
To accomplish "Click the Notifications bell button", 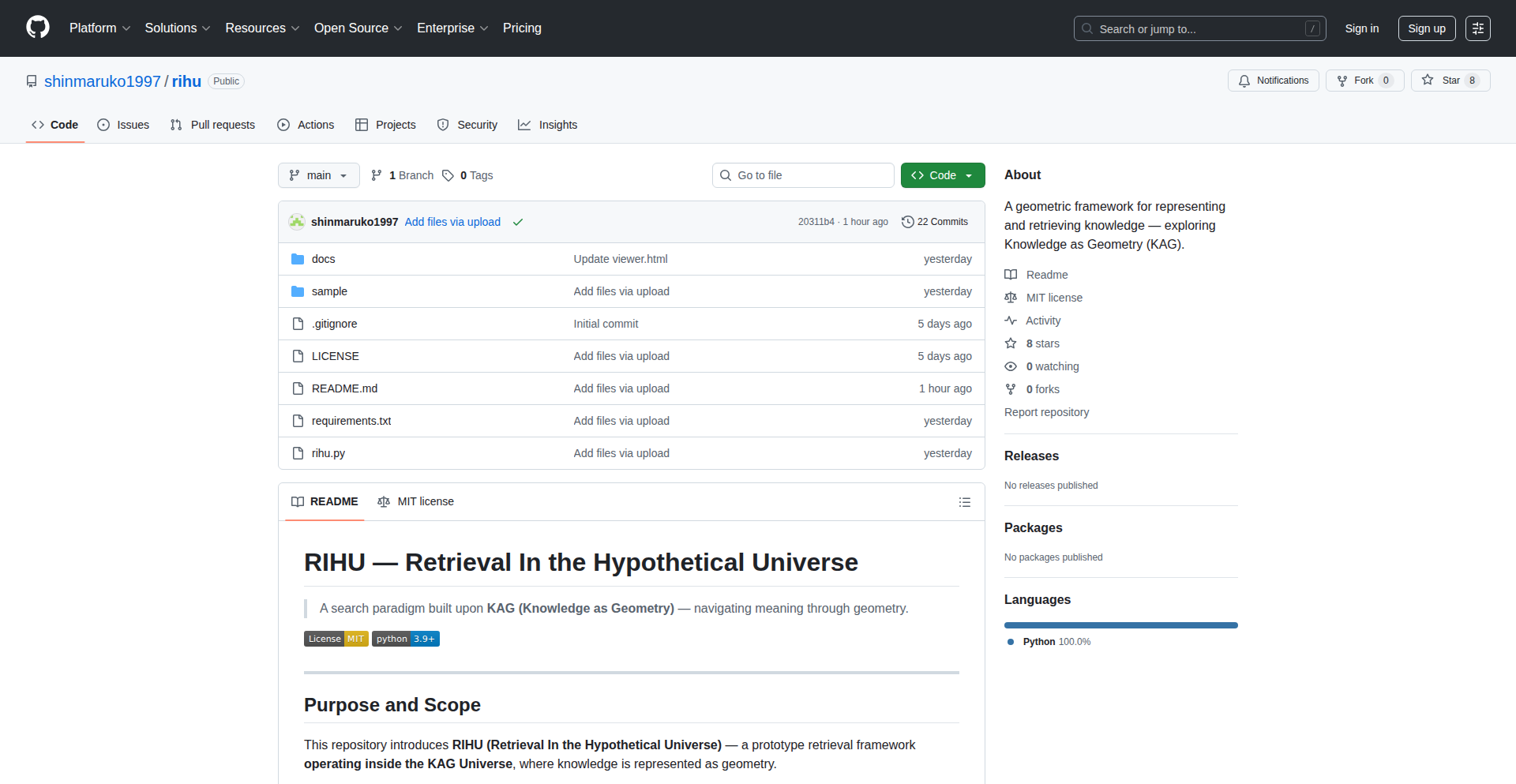I will [x=1273, y=81].
